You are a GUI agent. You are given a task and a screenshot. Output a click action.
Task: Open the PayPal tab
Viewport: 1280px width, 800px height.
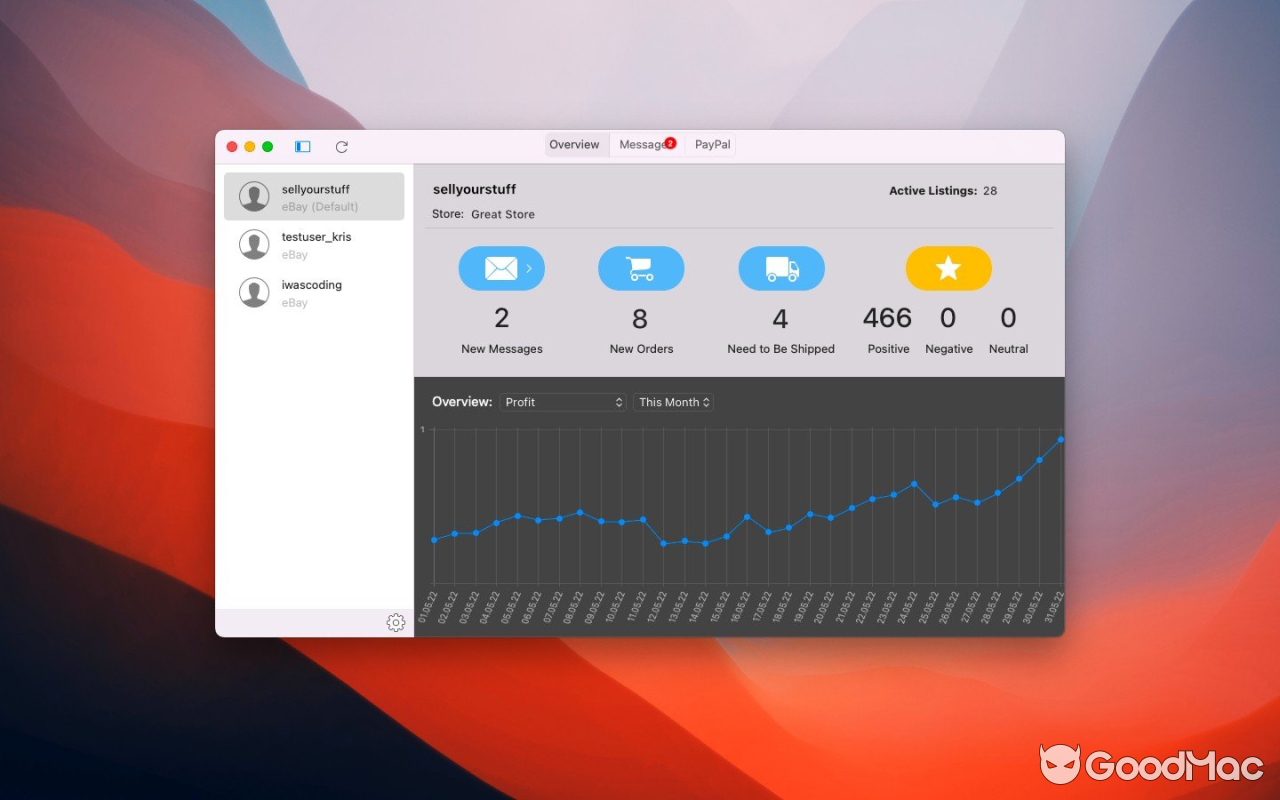[712, 144]
